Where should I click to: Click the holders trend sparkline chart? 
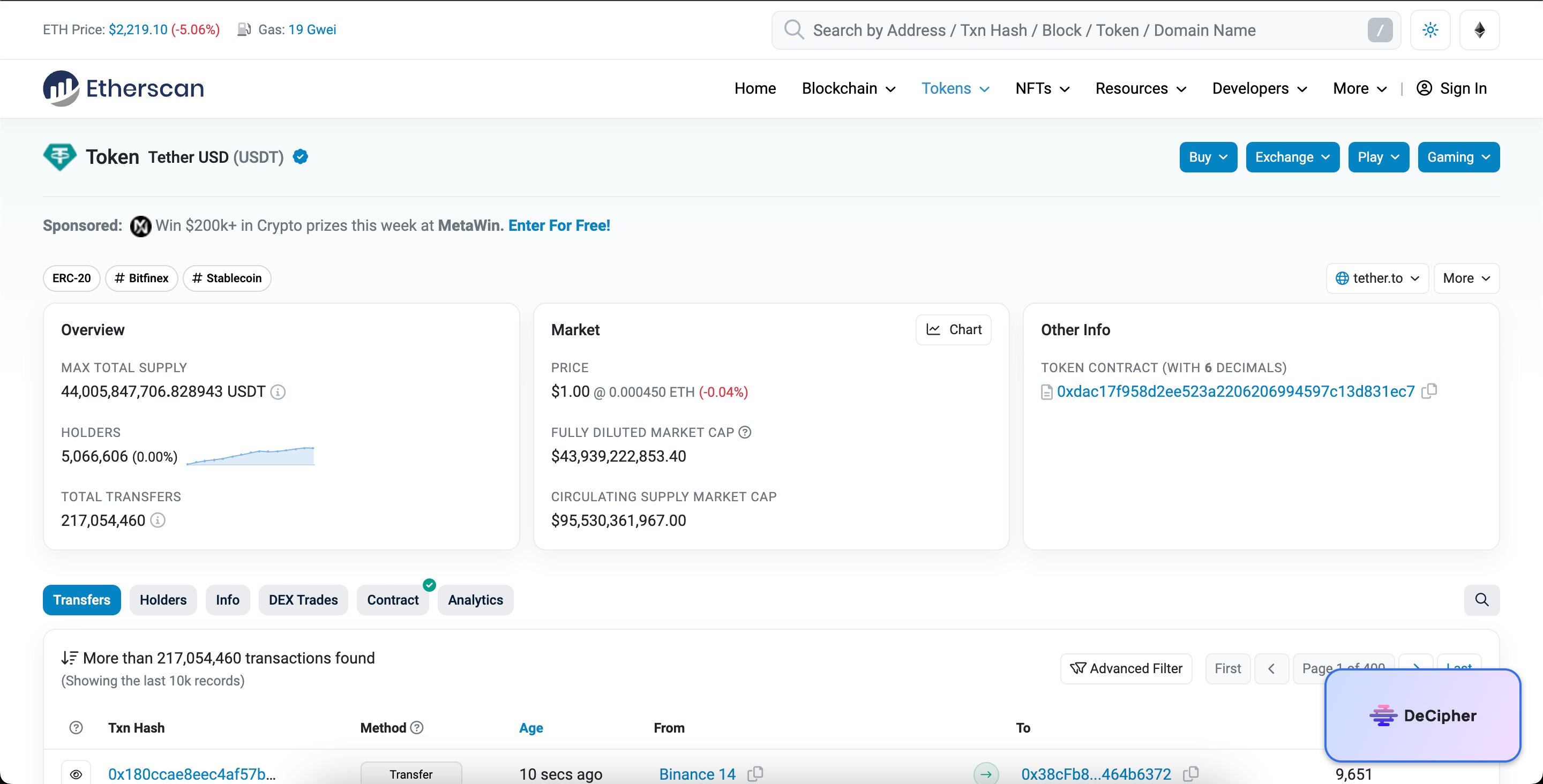250,456
